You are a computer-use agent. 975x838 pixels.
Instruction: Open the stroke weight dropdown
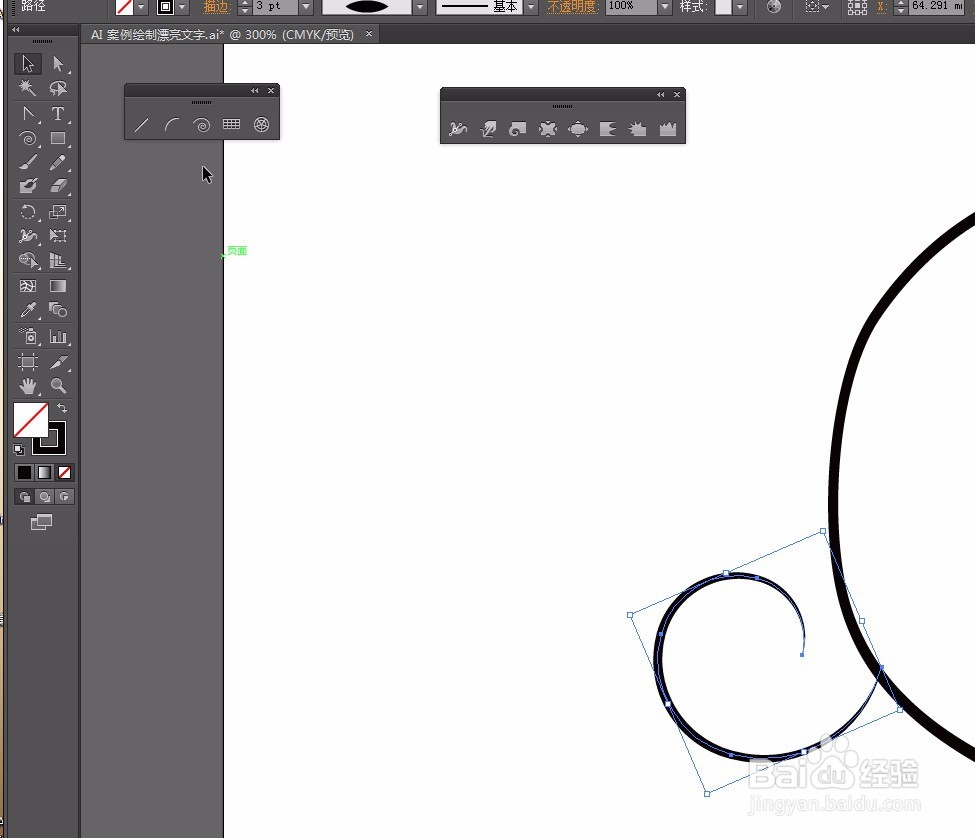306,6
